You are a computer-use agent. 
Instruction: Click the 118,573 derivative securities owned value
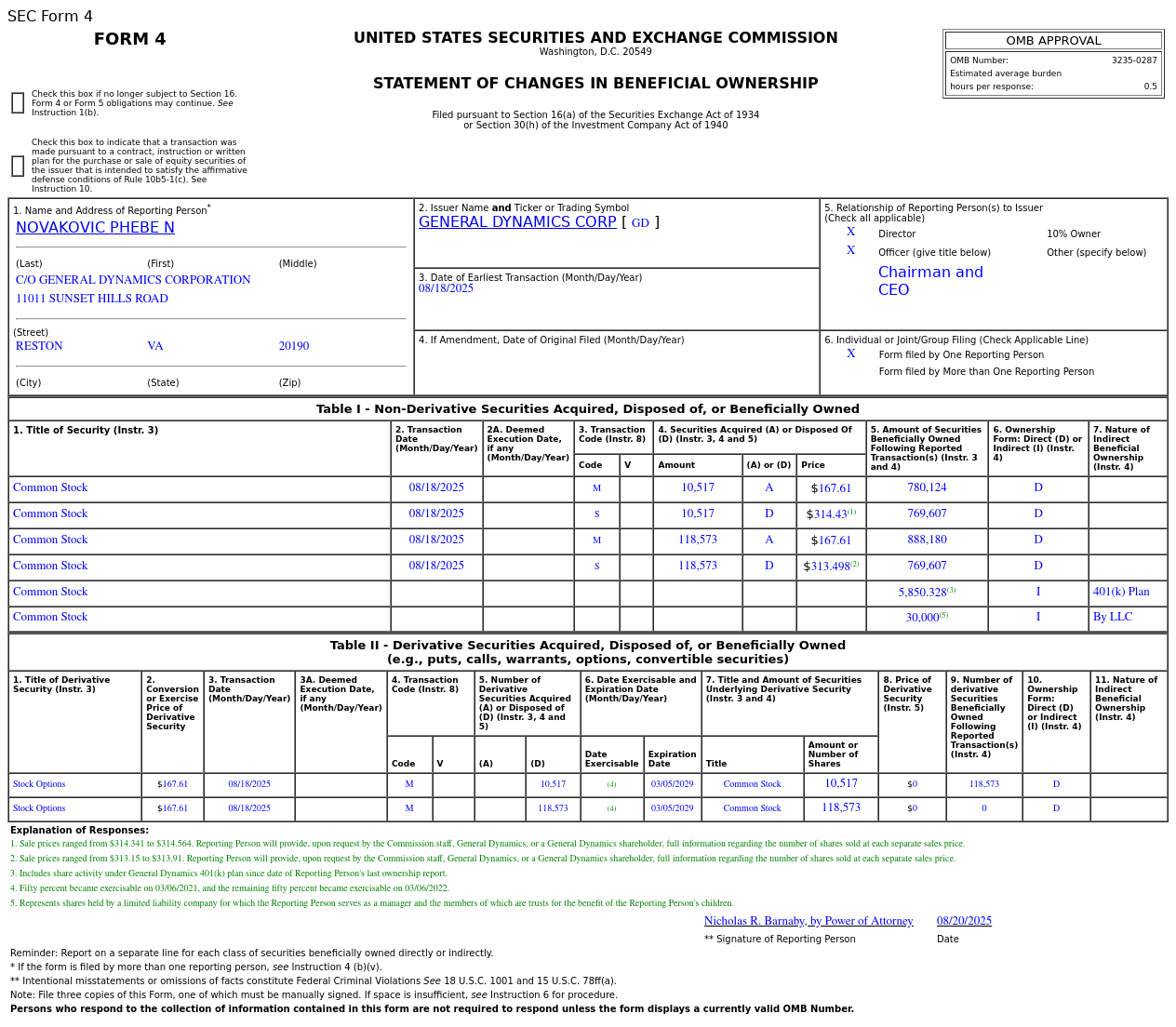[x=984, y=784]
